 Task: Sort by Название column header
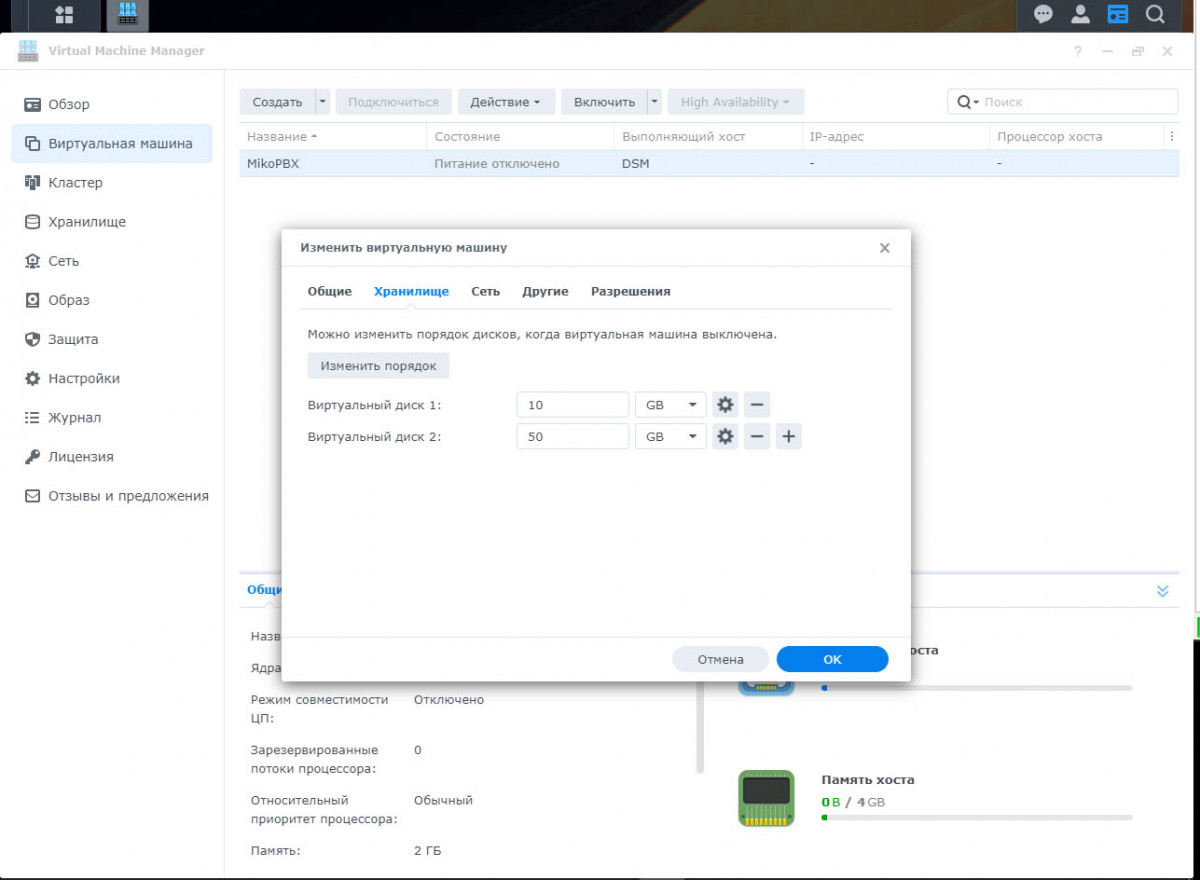coord(333,136)
